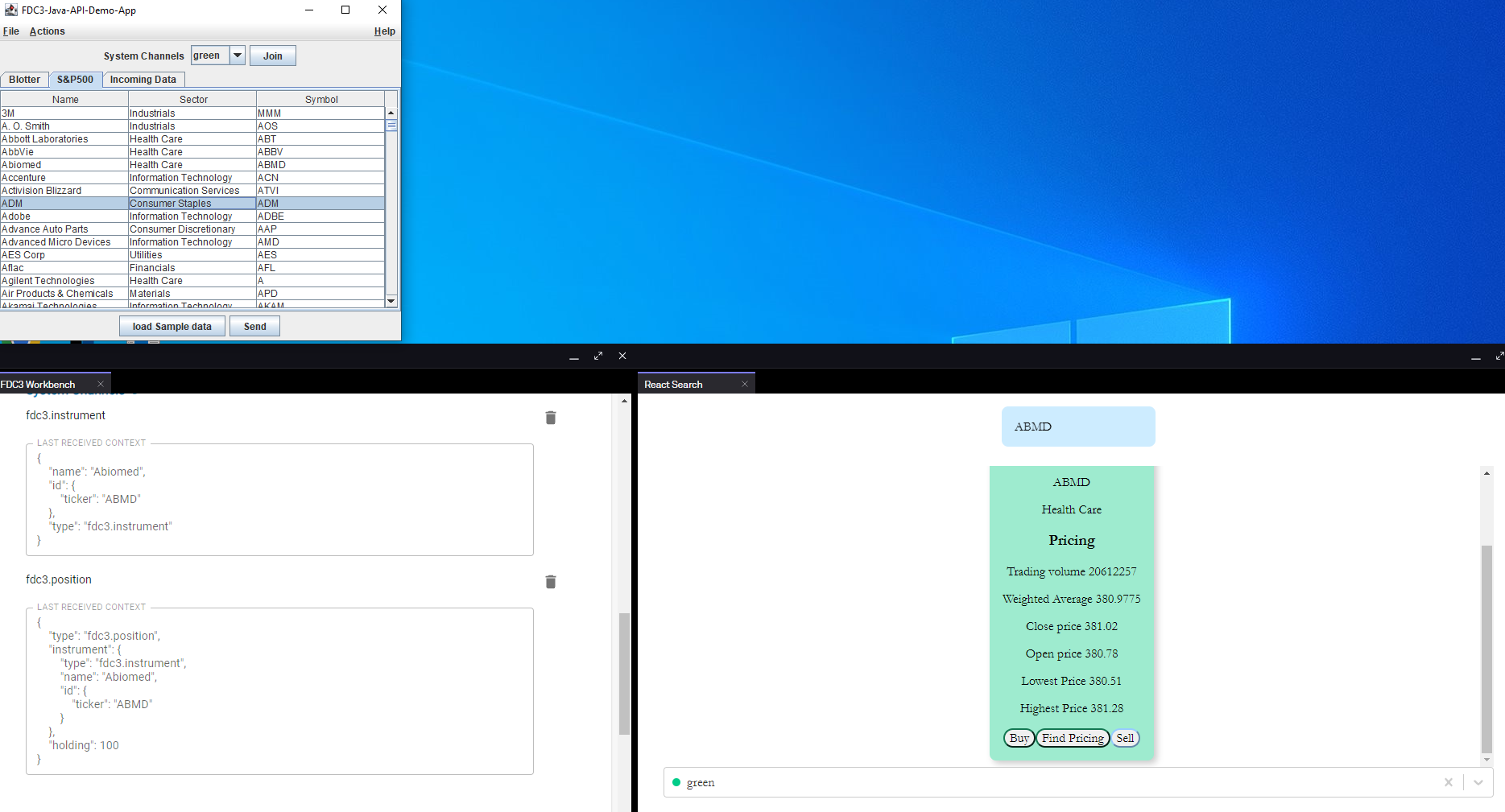The image size is (1505, 812).
Task: Select the Abbott Laboratories row
Action: click(x=192, y=139)
